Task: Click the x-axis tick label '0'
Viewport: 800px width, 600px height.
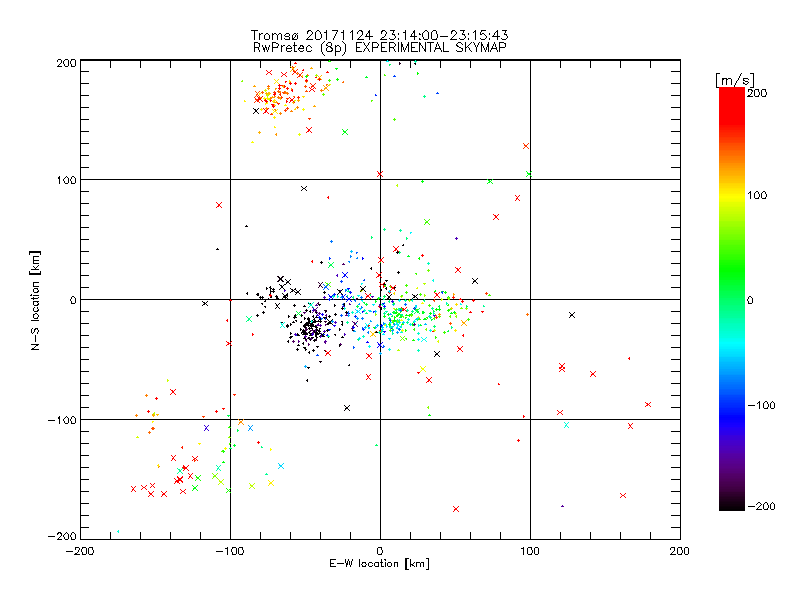Action: coord(380,552)
